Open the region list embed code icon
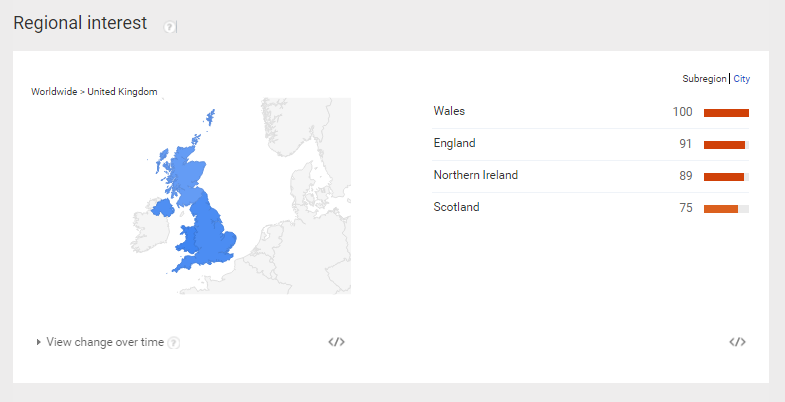The image size is (785, 402). pyautogui.click(x=737, y=342)
